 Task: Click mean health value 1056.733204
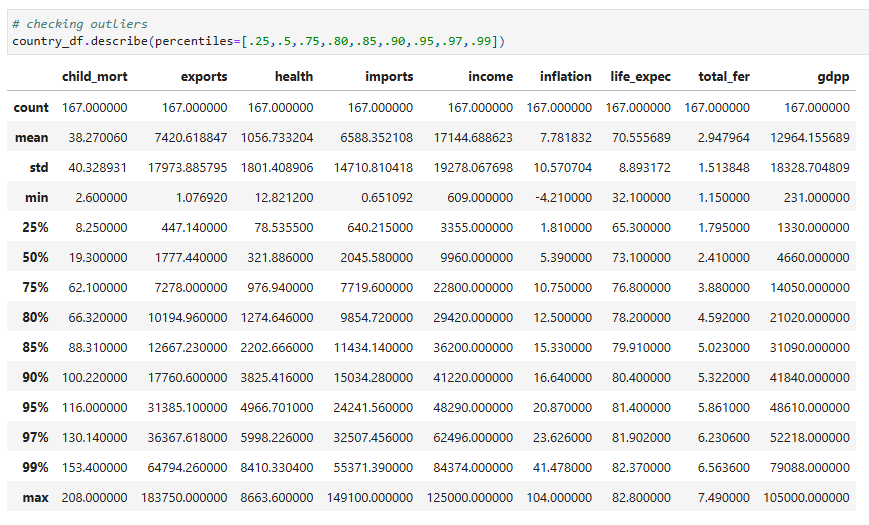[277, 137]
